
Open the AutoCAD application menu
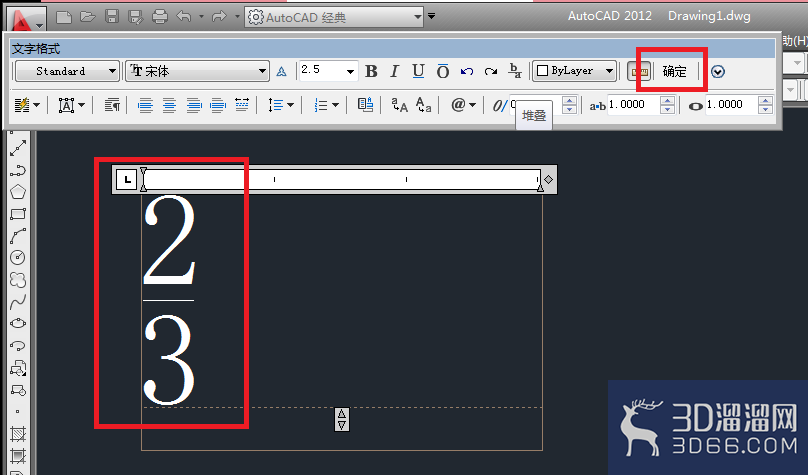(27, 19)
